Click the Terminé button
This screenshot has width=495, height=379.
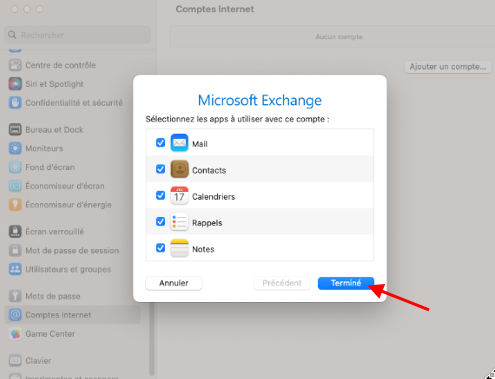tap(346, 283)
